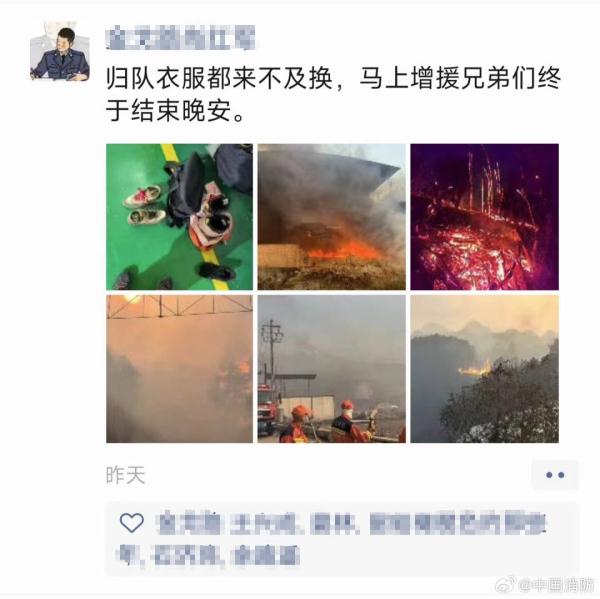Open the glowing red embers photo
The image size is (600, 599).
pos(484,217)
